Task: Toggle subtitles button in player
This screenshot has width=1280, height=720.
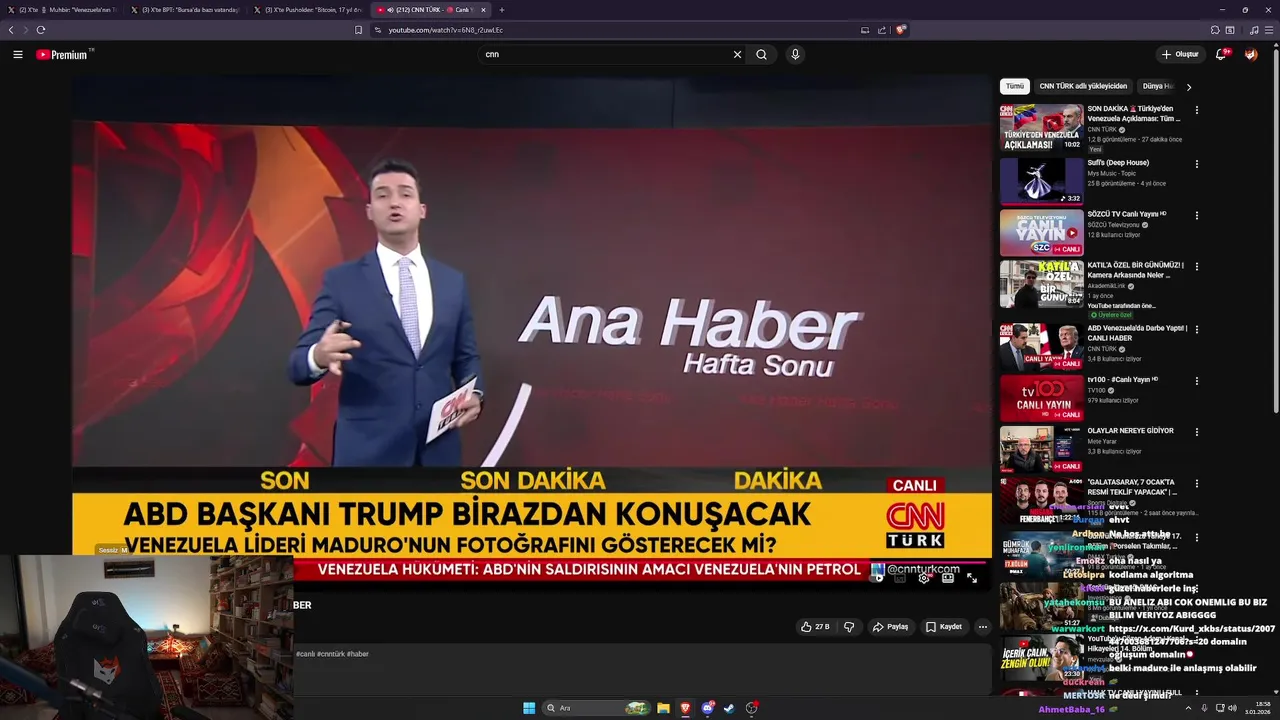Action: (x=900, y=578)
